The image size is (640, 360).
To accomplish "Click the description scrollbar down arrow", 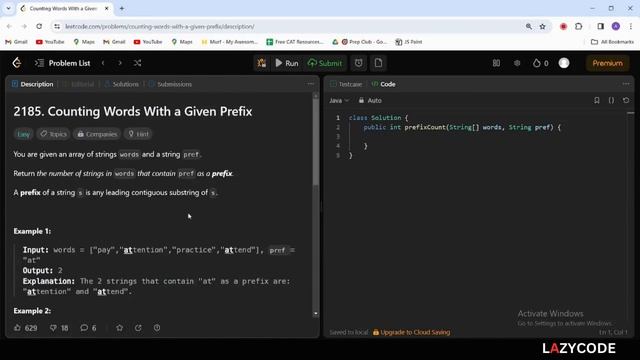I will pos(316,314).
